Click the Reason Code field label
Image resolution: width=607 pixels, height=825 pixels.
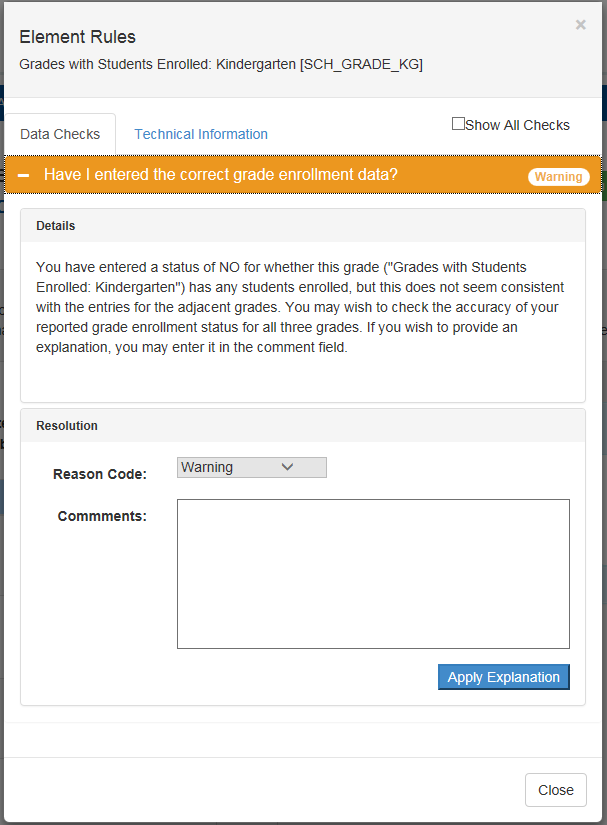(x=100, y=474)
